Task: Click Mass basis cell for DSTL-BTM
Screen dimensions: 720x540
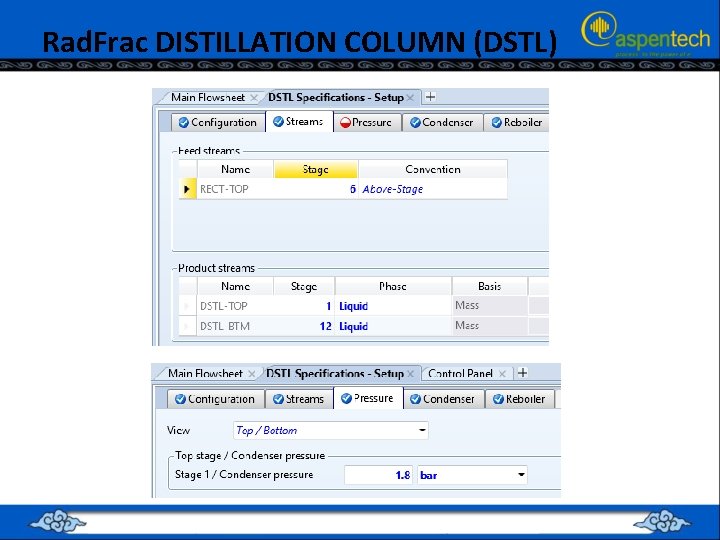Action: tap(489, 326)
